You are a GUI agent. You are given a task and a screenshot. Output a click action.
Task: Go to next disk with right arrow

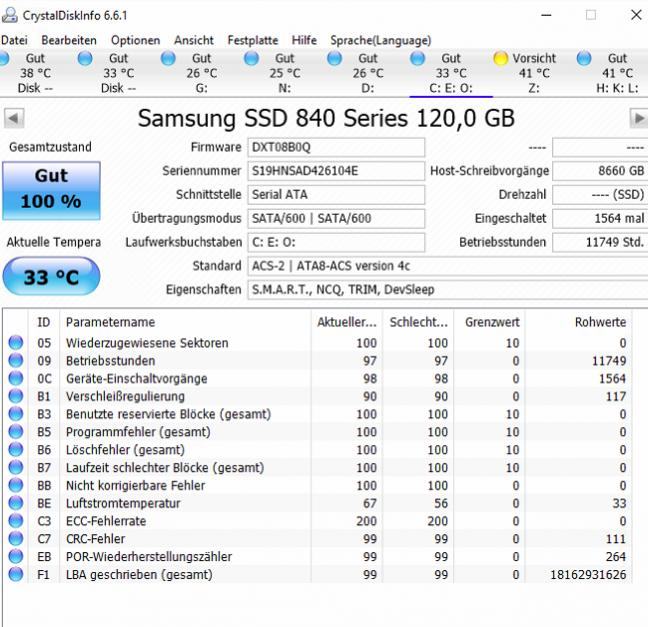coord(639,118)
